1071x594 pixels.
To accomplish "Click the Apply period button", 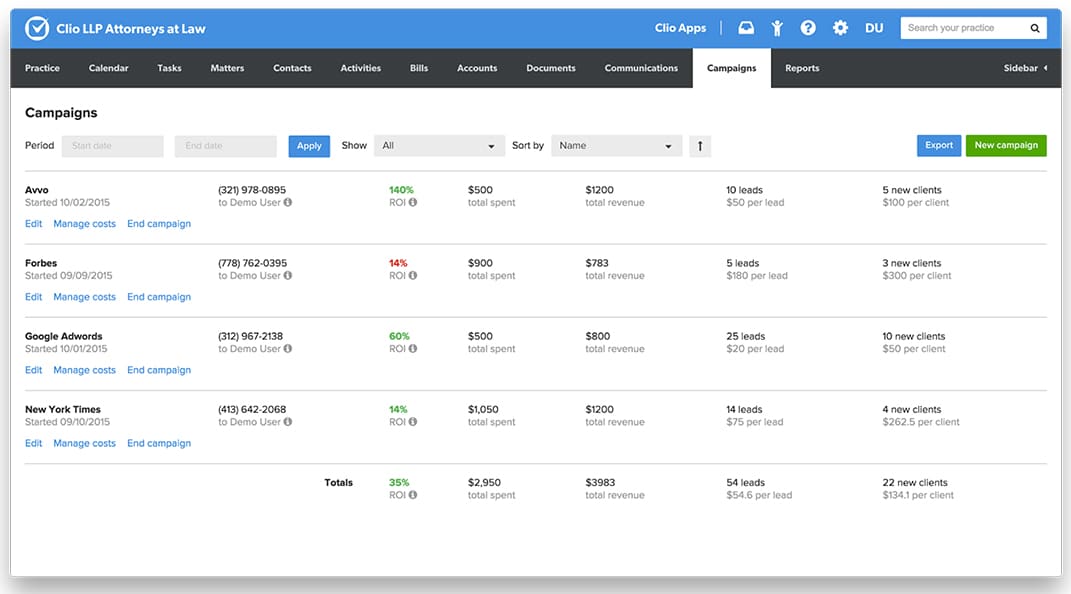I will 309,146.
